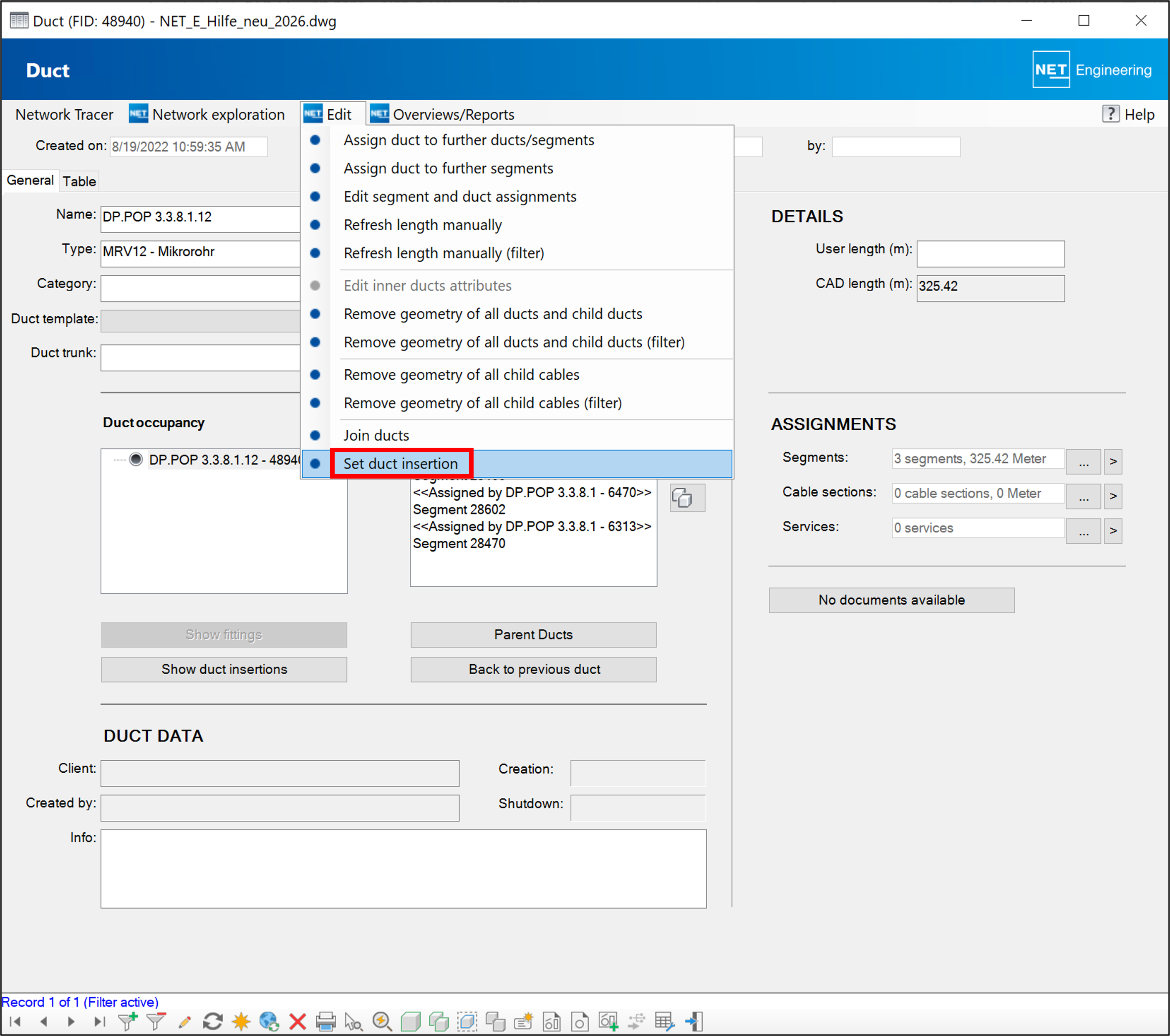The width and height of the screenshot is (1170, 1036).
Task: Click the ellipsis button for Services
Action: click(x=1083, y=531)
